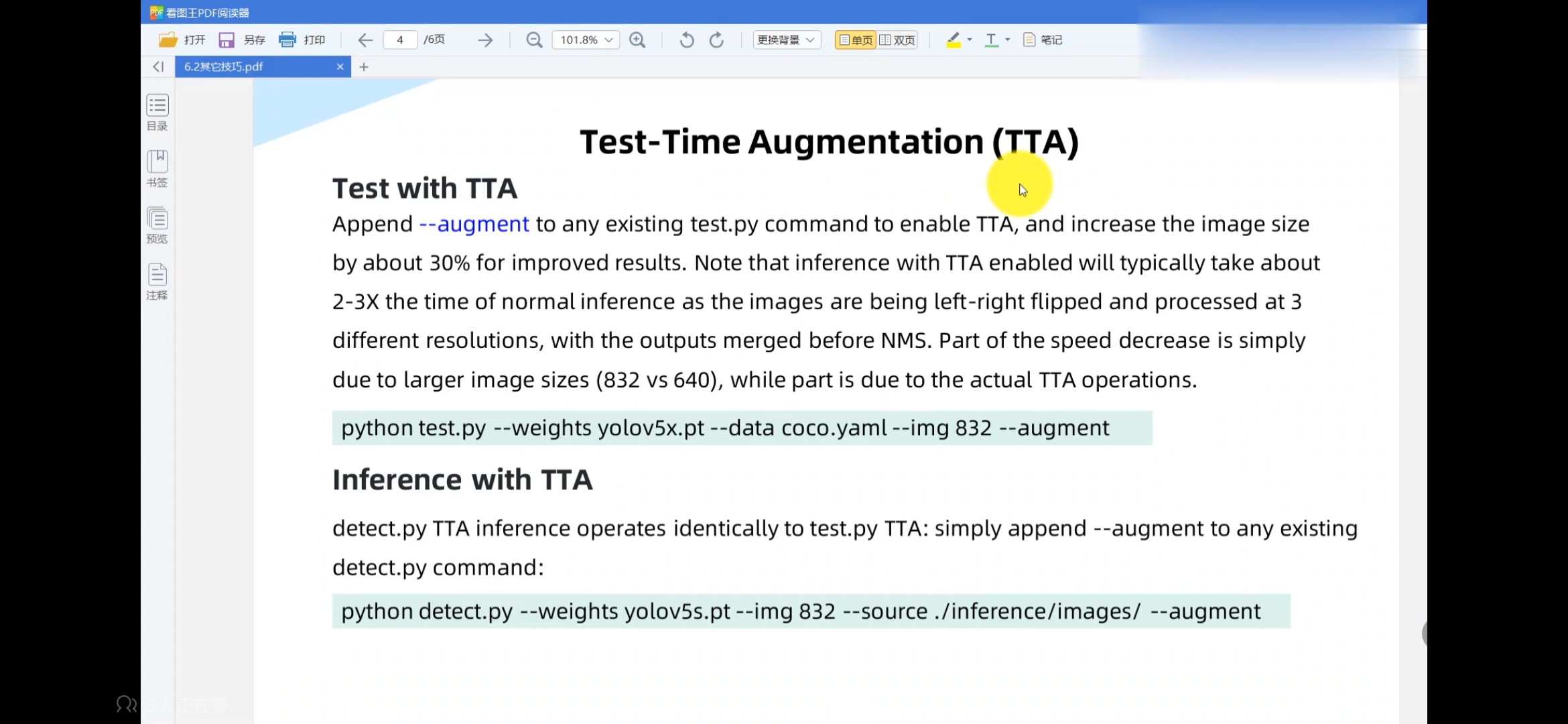Open the table of contents (目录) panel
The width and height of the screenshot is (1568, 724).
point(157,111)
